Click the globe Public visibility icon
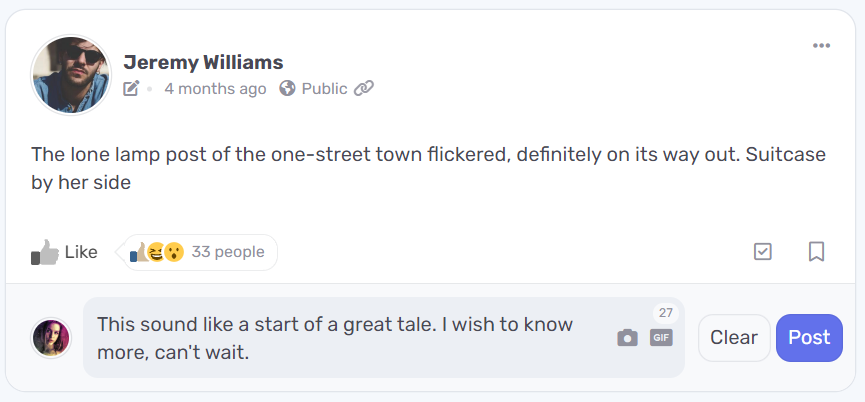 pos(287,88)
